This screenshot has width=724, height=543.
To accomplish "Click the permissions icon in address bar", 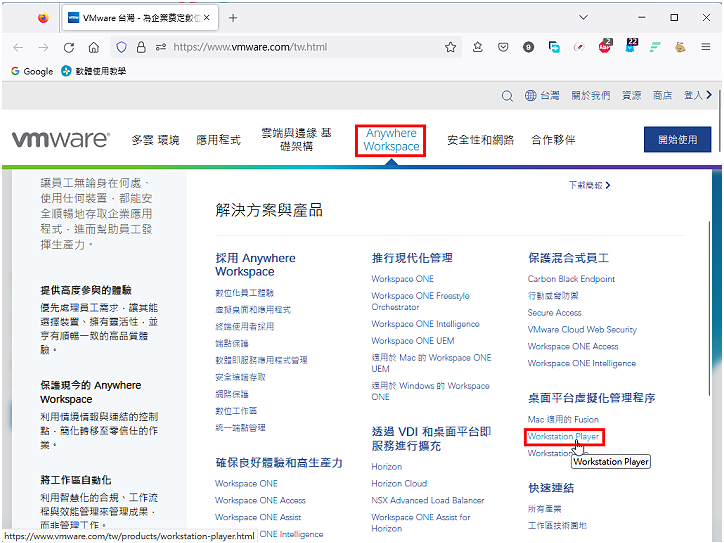I will (161, 47).
